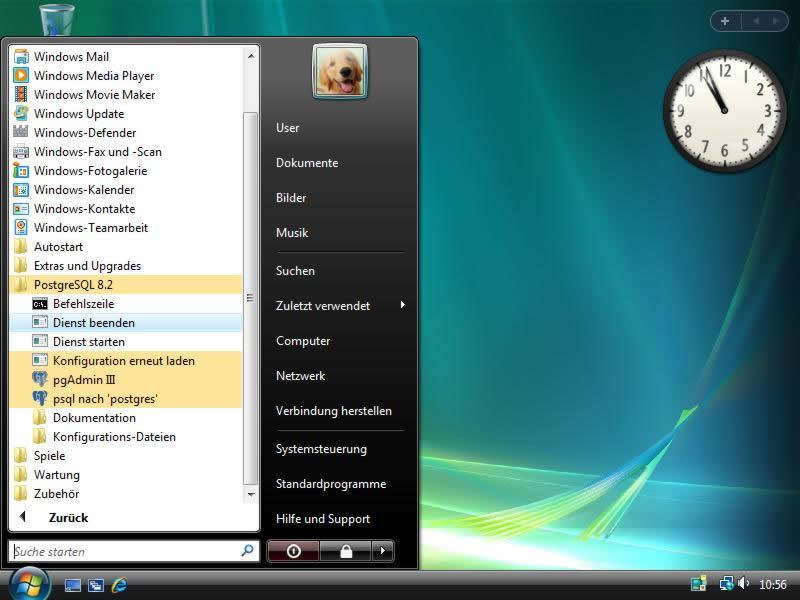This screenshot has height=600, width=800.
Task: Open Suchen from the Start menu
Action: pyautogui.click(x=295, y=271)
